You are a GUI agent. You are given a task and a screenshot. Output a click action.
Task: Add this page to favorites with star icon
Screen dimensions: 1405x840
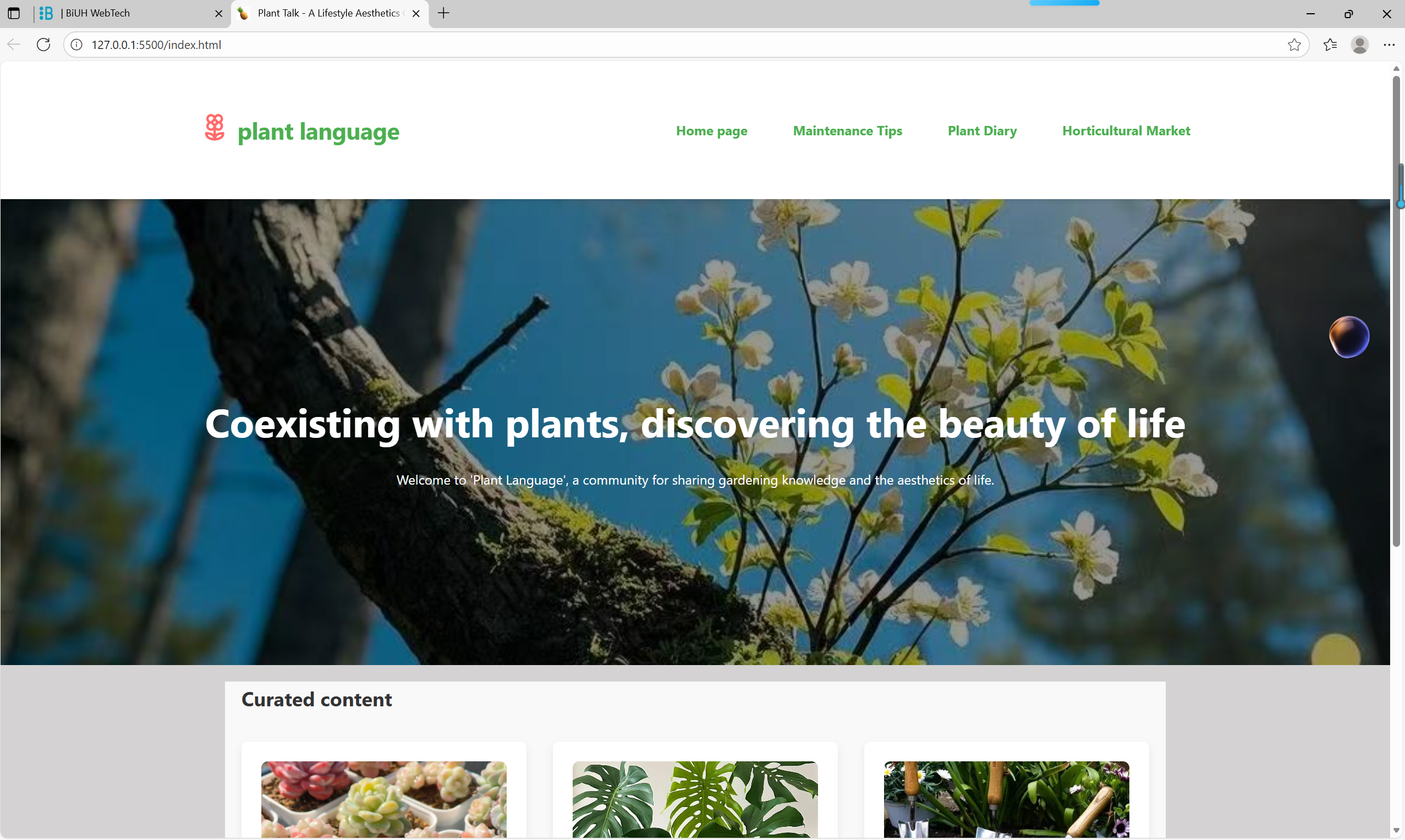(1293, 45)
